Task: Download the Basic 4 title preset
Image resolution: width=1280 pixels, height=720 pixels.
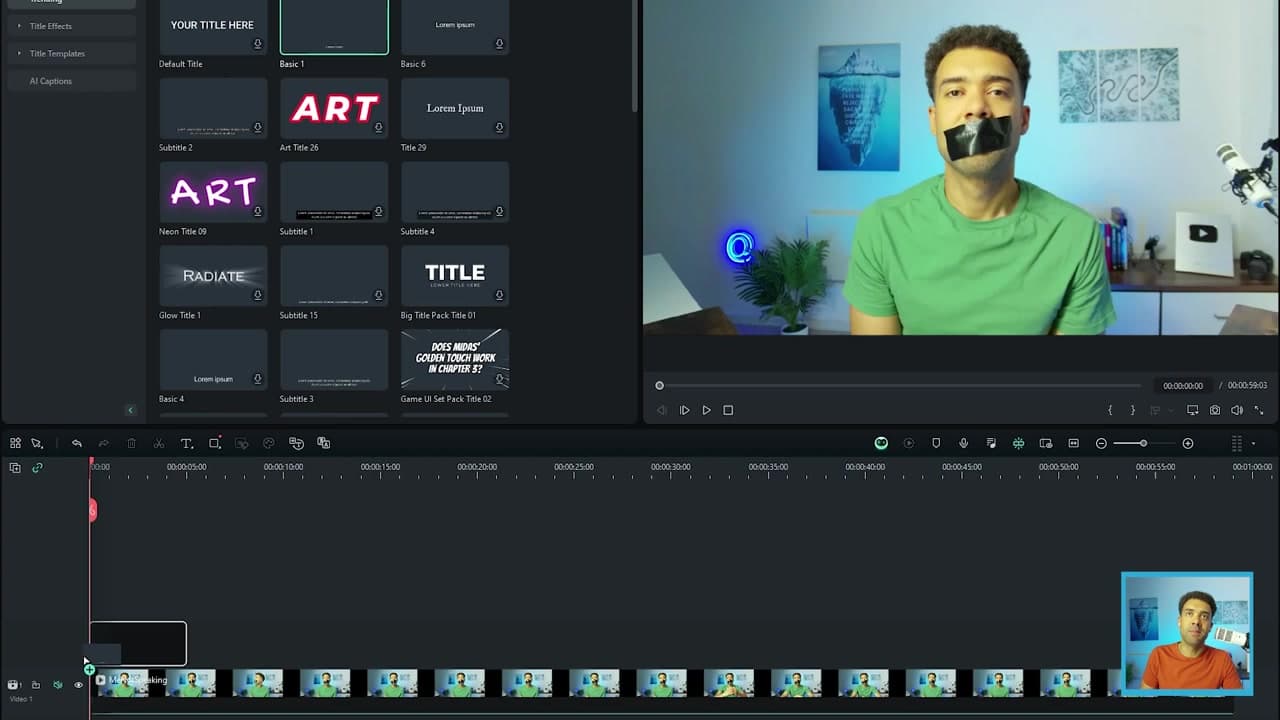Action: [x=257, y=379]
